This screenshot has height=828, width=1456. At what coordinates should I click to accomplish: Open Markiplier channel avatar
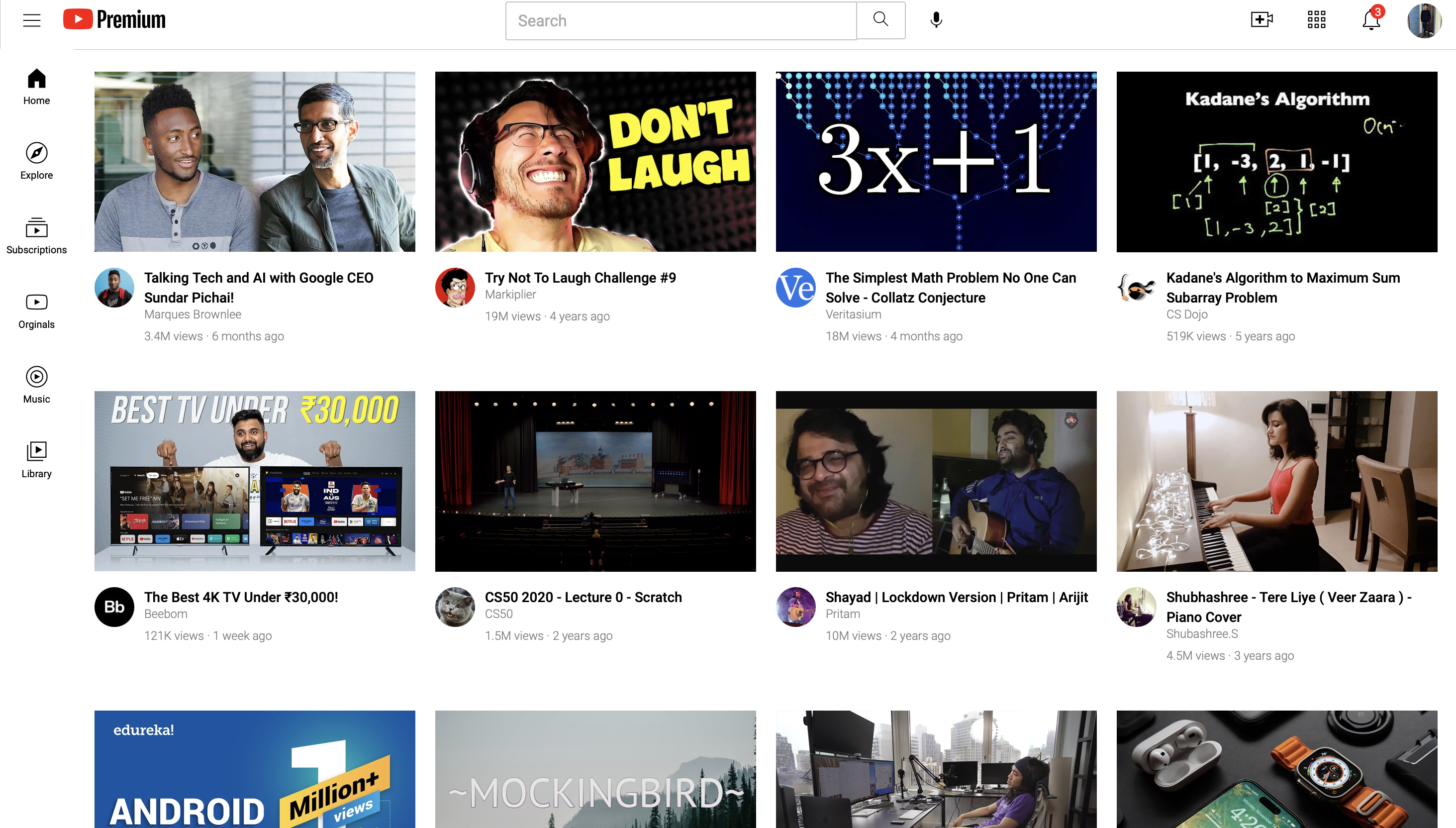click(x=455, y=288)
